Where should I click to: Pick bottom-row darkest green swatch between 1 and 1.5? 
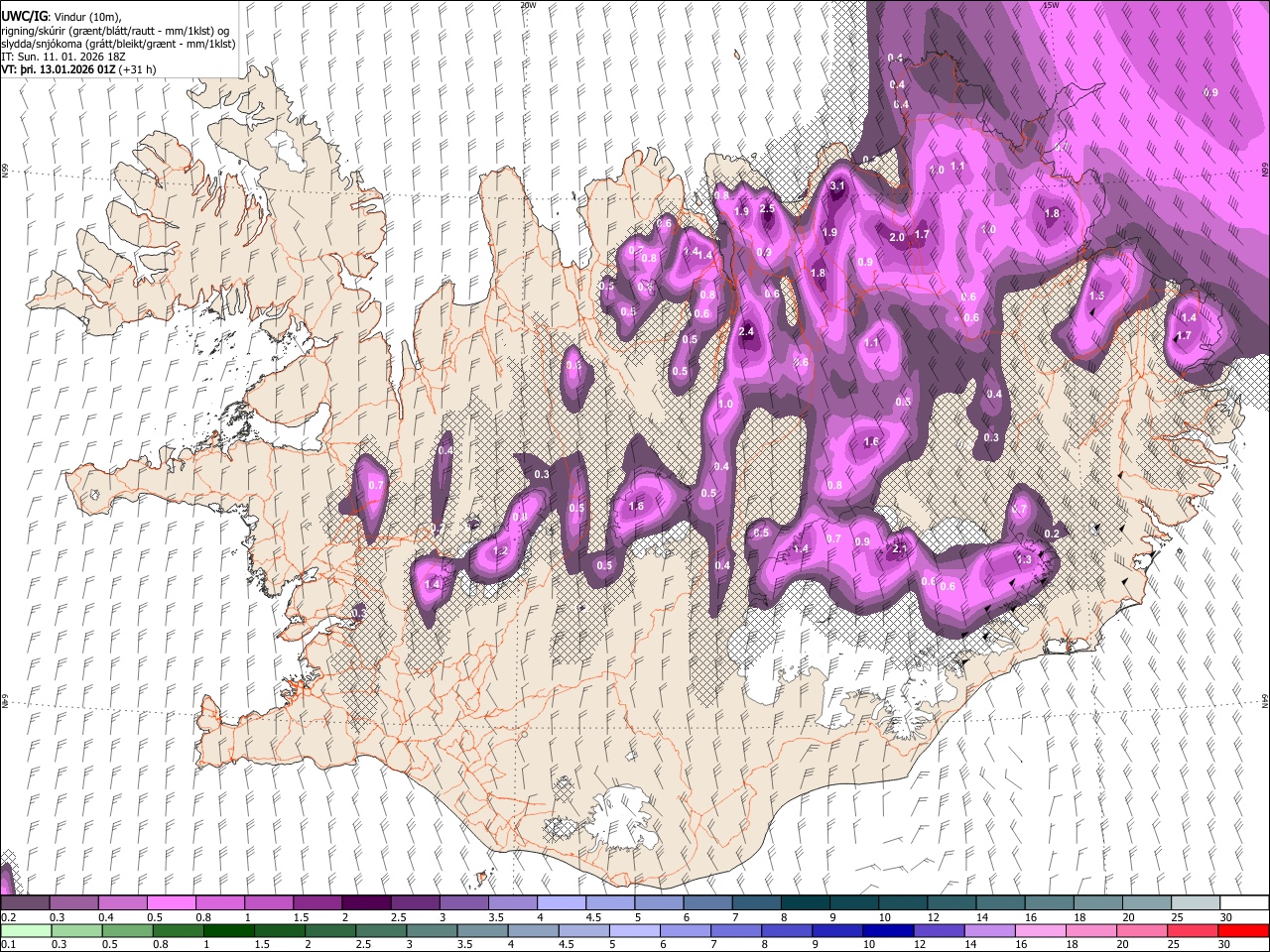click(228, 930)
